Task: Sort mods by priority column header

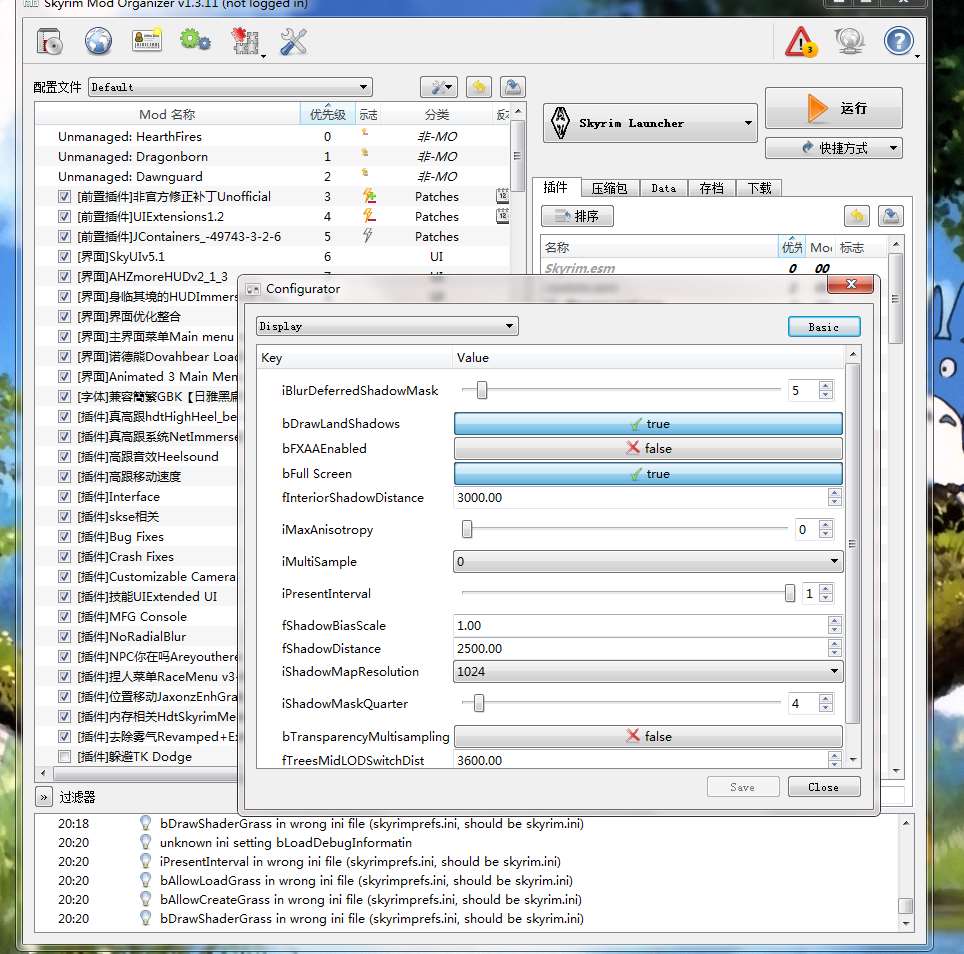Action: pyautogui.click(x=328, y=114)
